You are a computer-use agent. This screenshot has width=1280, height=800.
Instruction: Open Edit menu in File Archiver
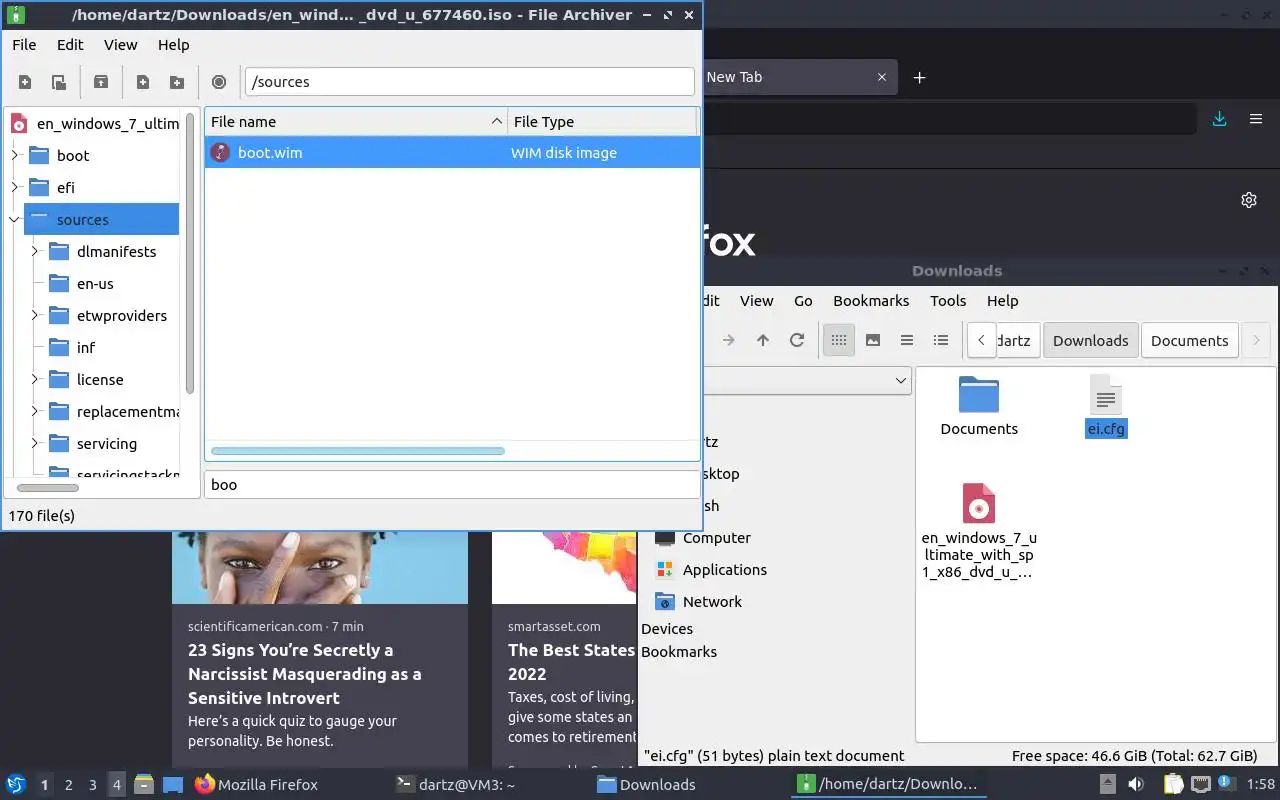pyautogui.click(x=70, y=45)
